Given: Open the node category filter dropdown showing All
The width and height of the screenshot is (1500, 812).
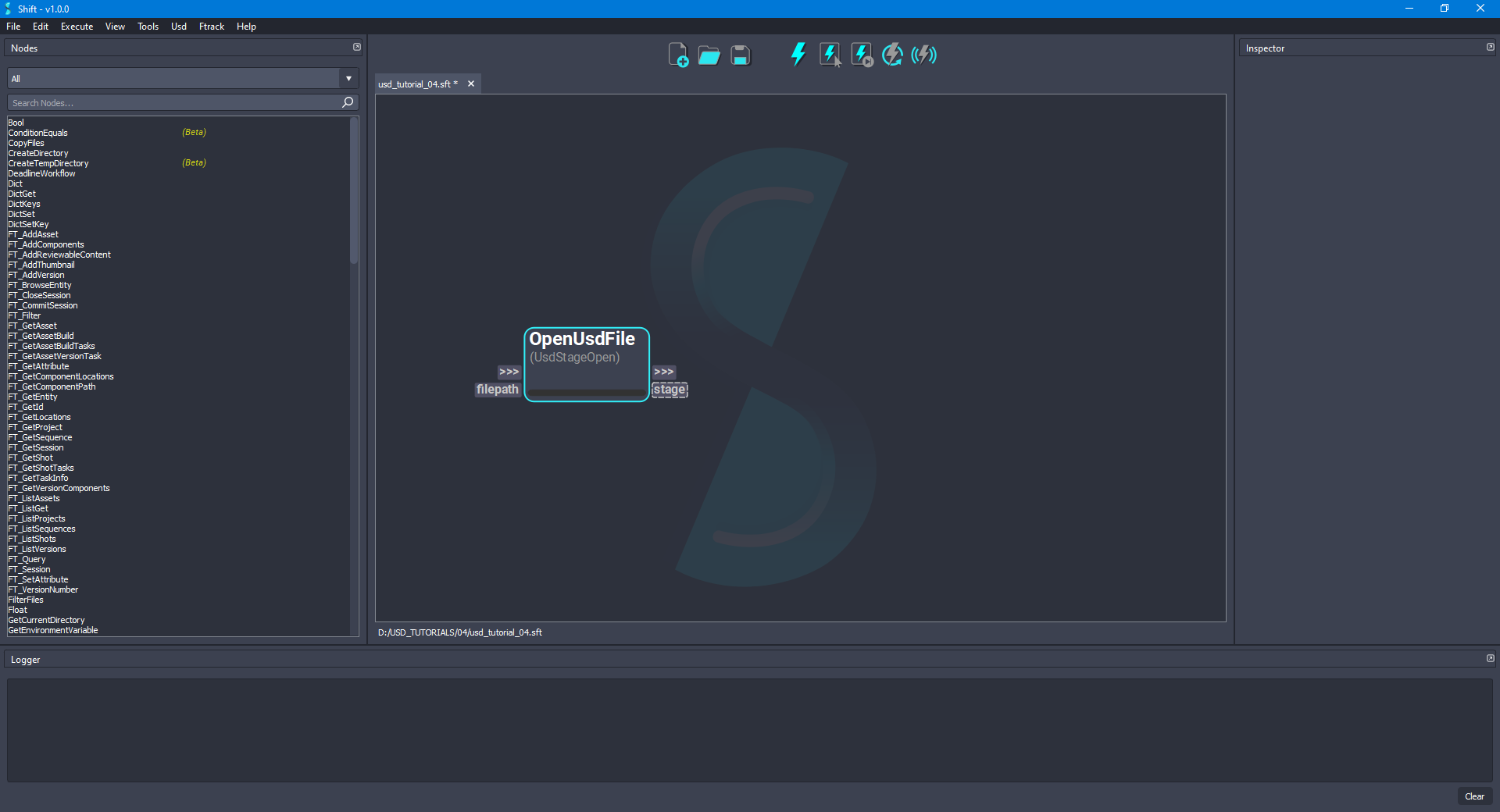Looking at the screenshot, I should [x=348, y=78].
